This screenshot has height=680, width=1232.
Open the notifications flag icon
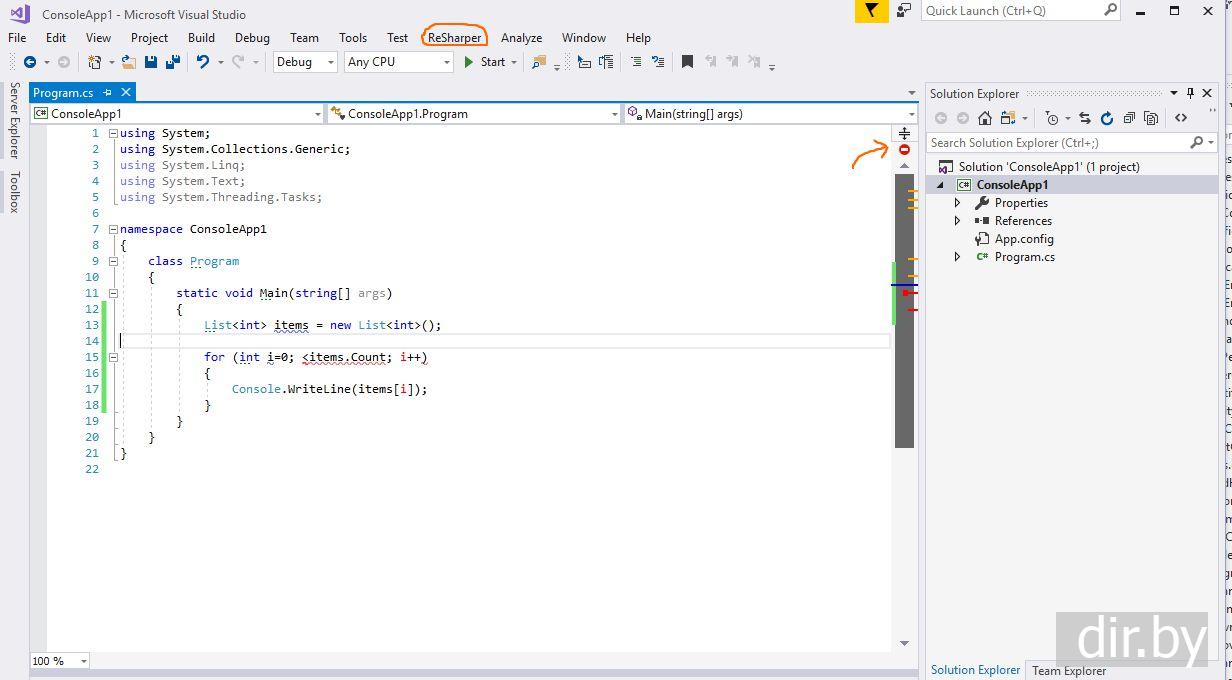click(871, 11)
